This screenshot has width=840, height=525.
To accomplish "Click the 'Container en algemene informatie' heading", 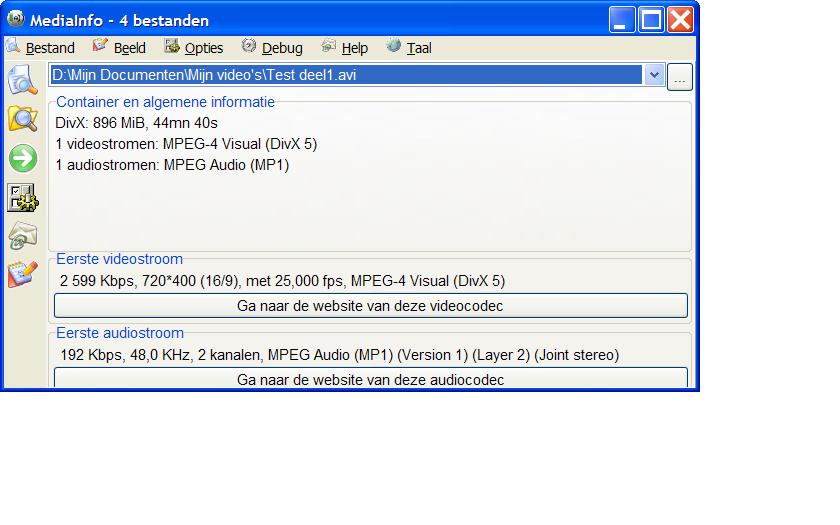I will coord(166,102).
